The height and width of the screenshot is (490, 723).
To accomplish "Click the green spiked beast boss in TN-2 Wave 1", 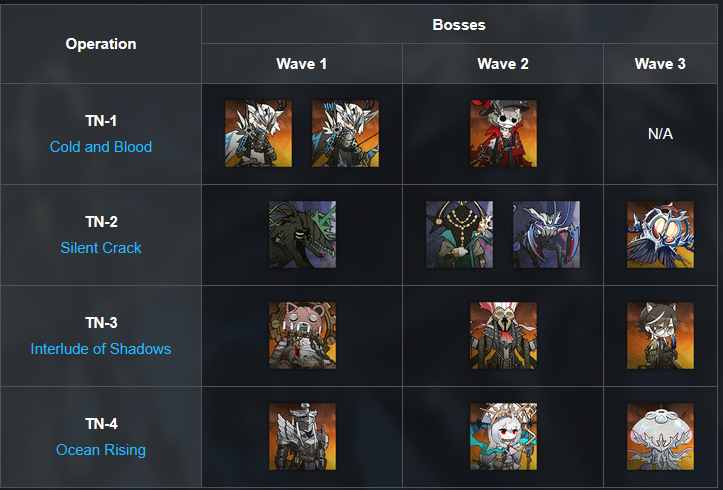I will click(302, 234).
